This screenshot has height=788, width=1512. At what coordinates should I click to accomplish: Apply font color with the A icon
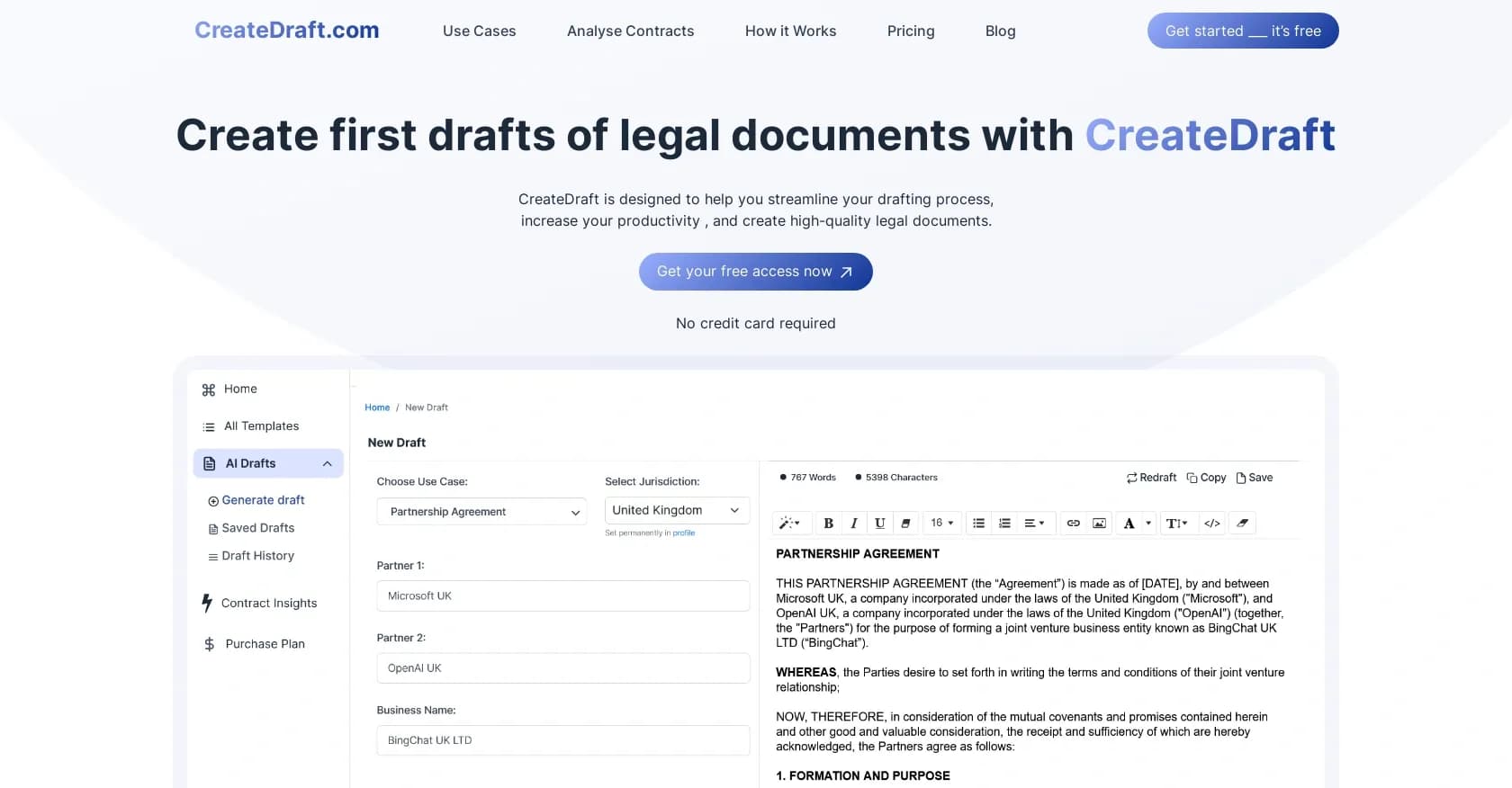click(x=1129, y=523)
